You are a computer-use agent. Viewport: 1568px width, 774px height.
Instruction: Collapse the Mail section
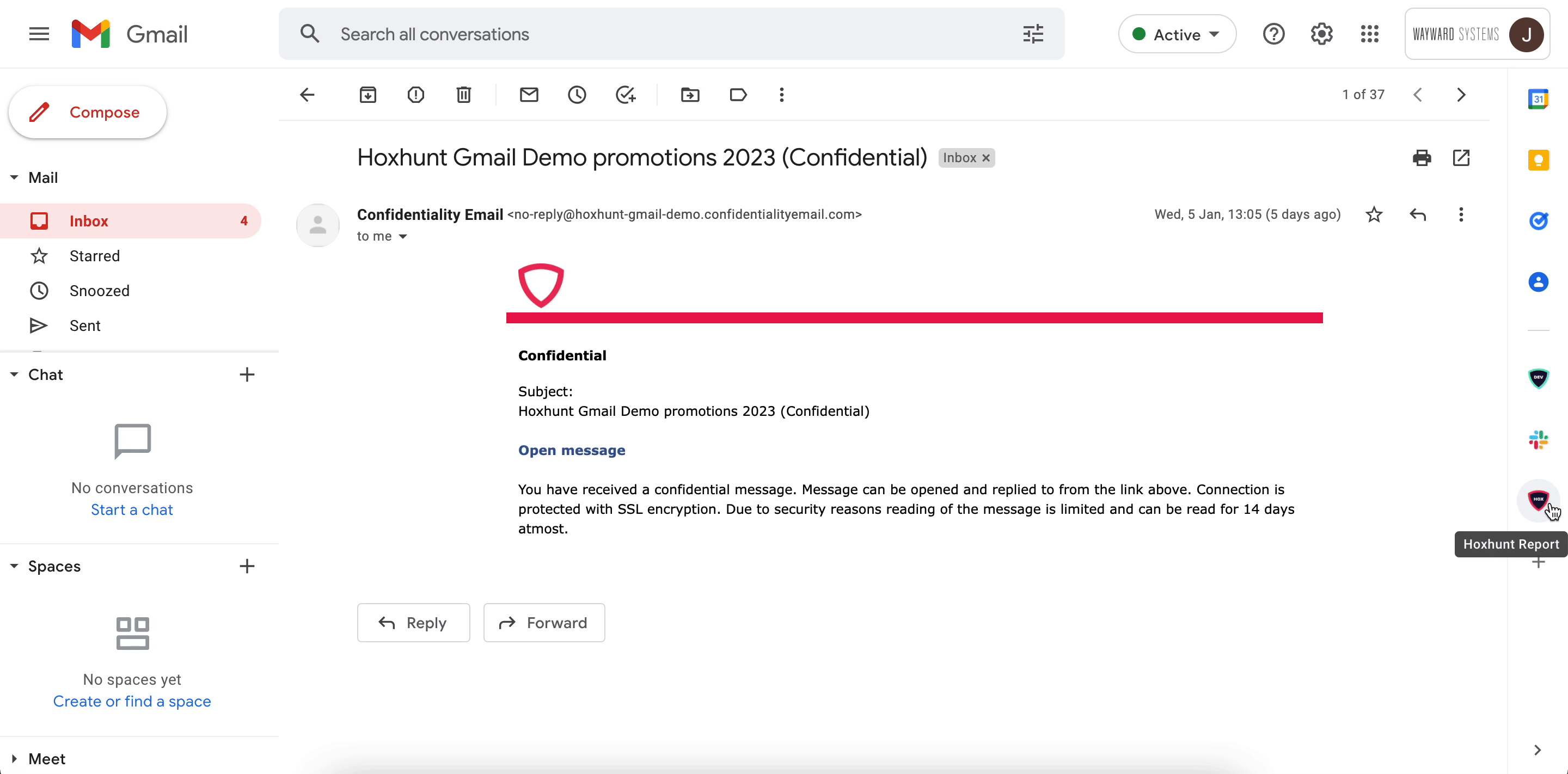point(14,177)
